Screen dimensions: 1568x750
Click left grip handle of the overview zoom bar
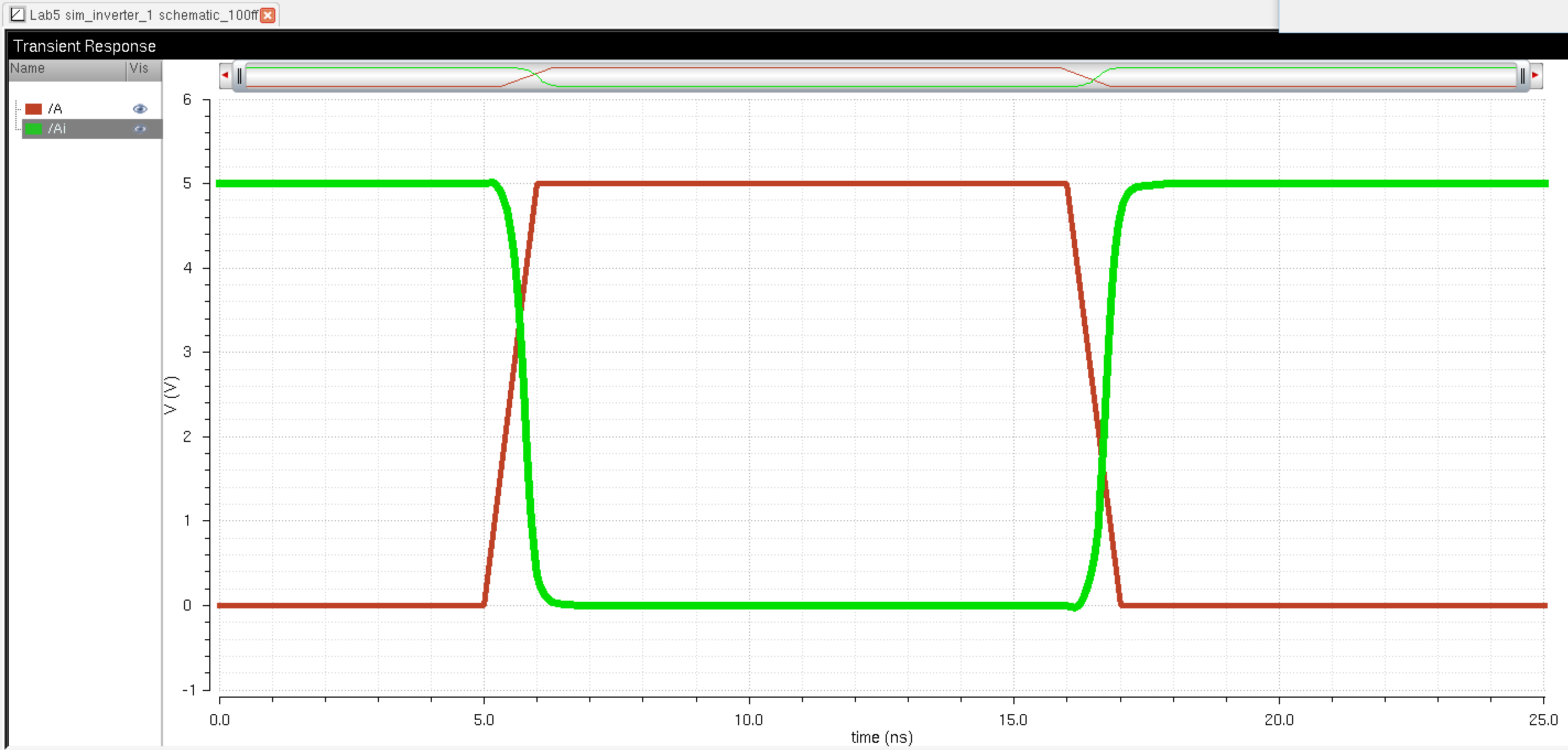pos(240,76)
